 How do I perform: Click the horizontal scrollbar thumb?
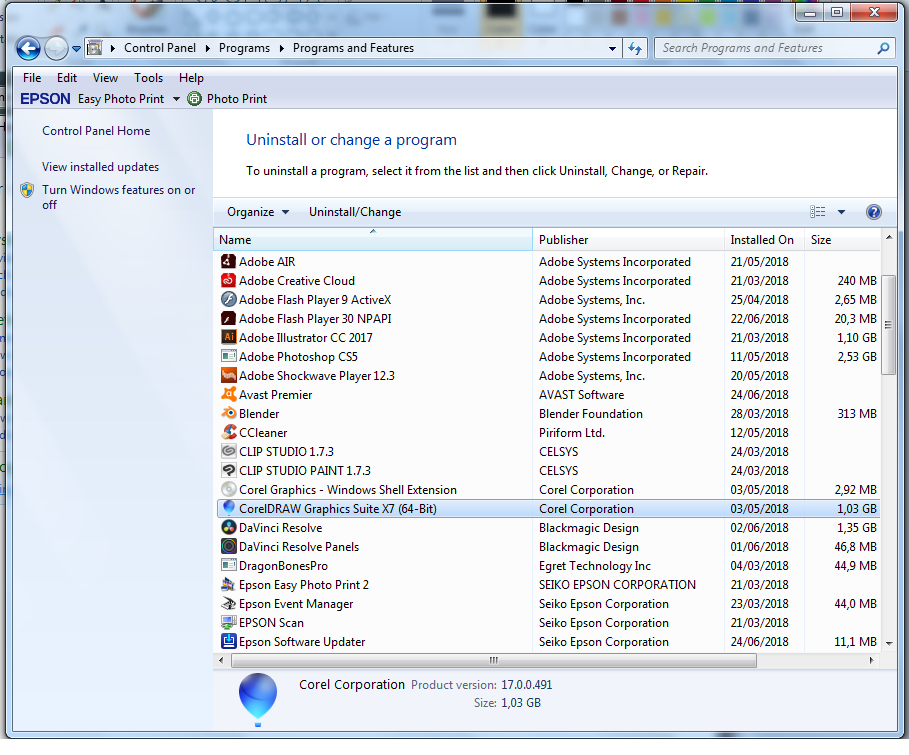(x=493, y=660)
